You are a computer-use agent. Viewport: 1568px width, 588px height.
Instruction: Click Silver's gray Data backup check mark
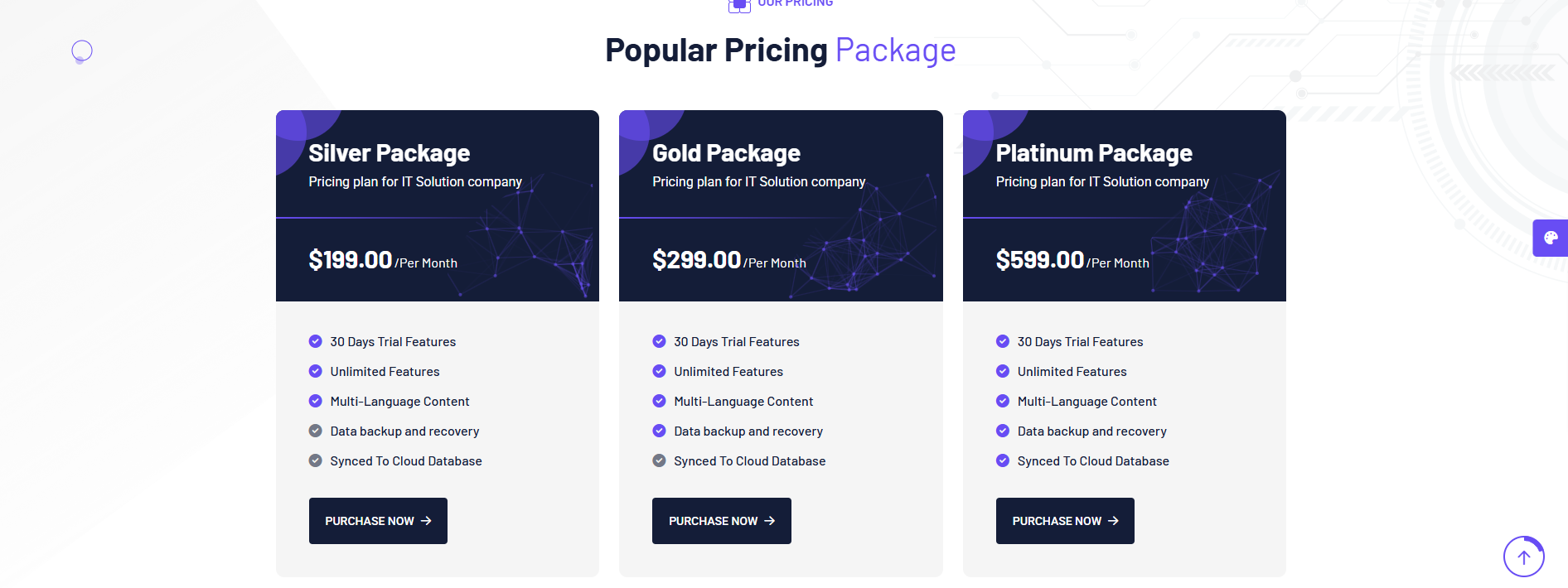pos(316,431)
